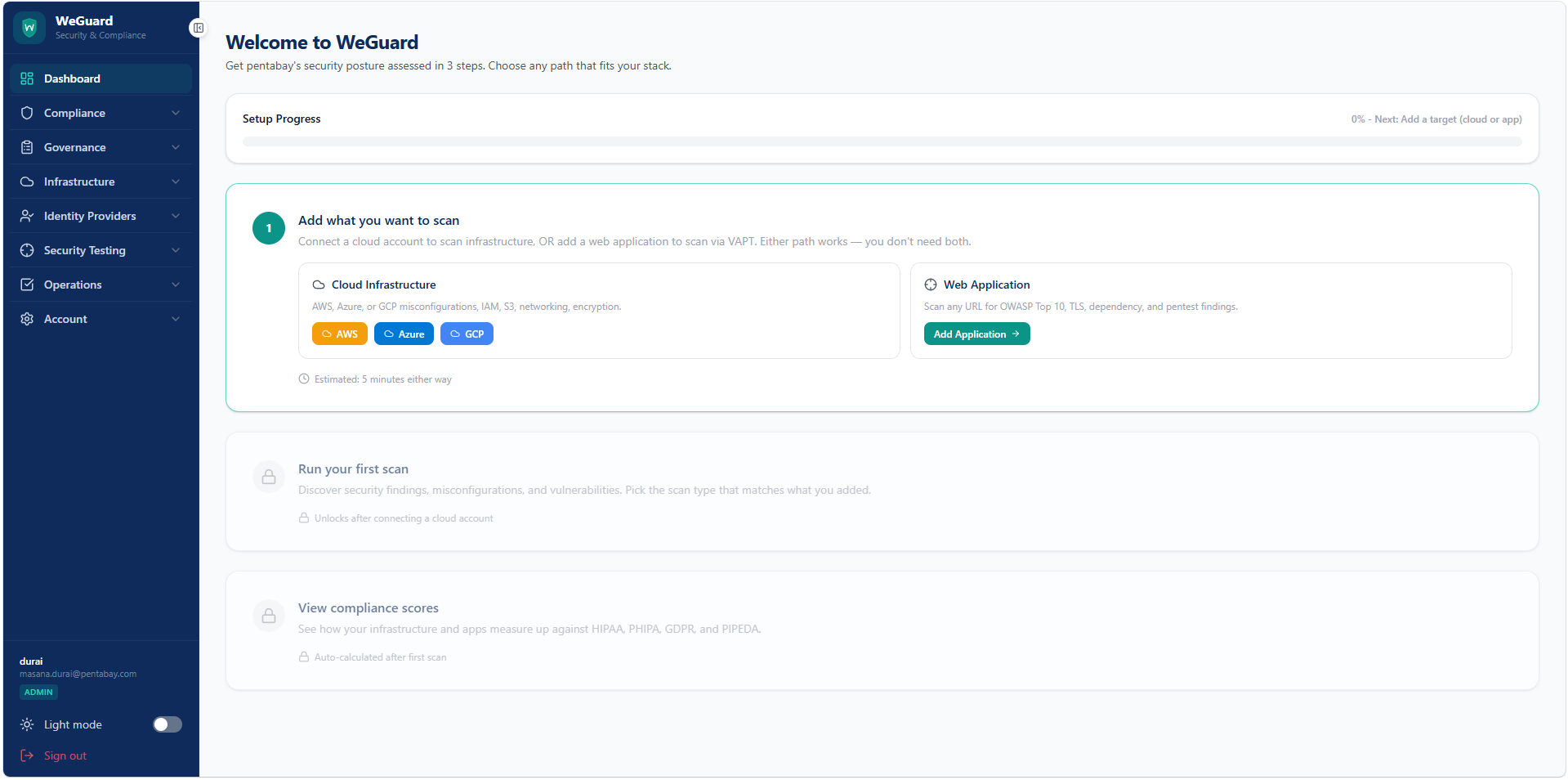Click the Sign out link
This screenshot has height=780, width=1568.
coord(65,755)
